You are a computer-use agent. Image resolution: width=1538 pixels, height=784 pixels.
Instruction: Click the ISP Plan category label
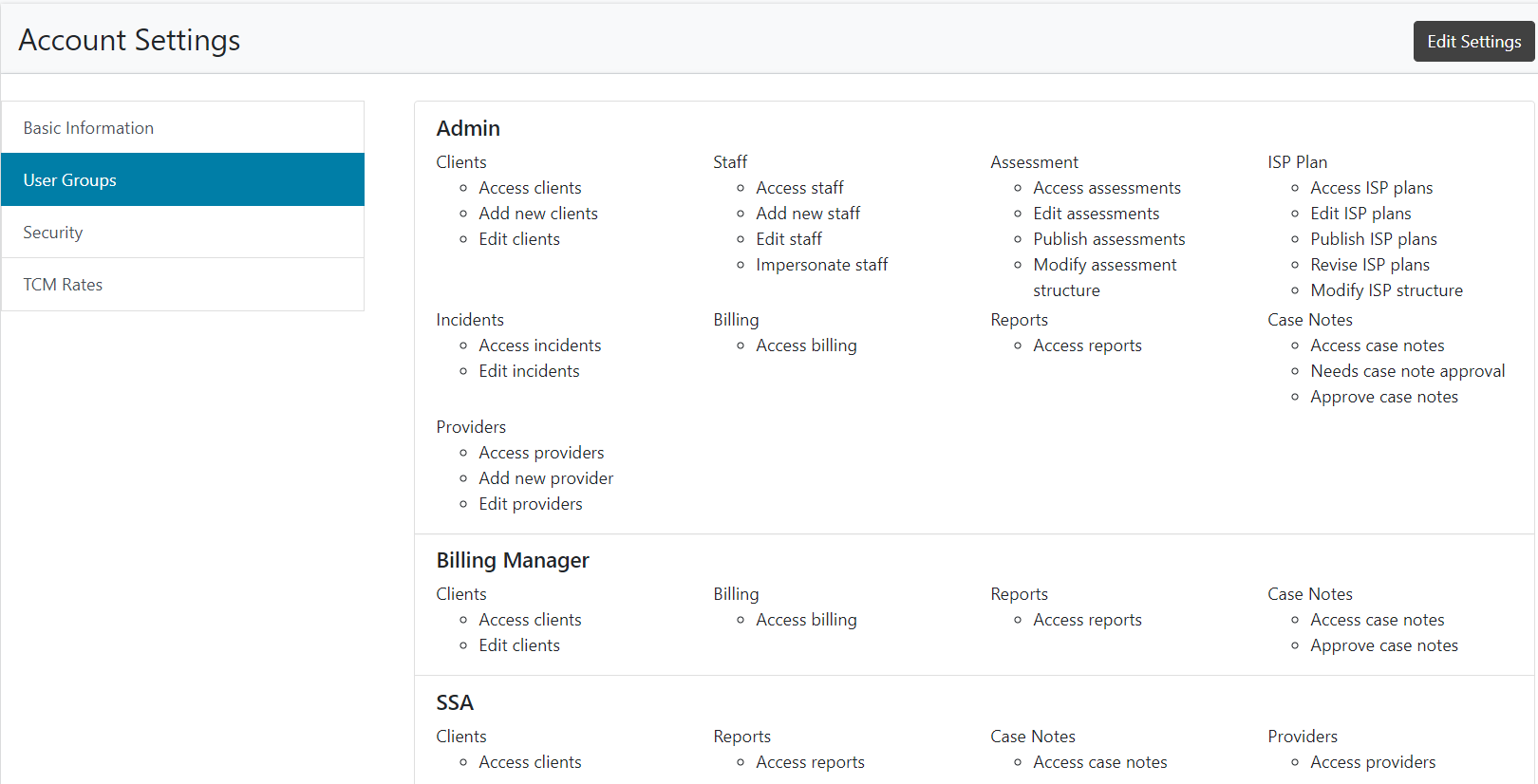click(x=1297, y=162)
